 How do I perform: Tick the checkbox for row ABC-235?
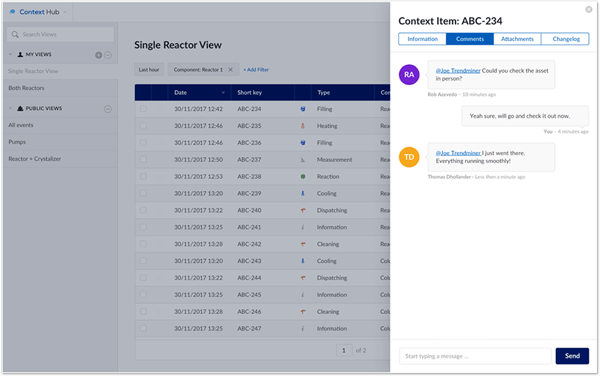(x=143, y=125)
